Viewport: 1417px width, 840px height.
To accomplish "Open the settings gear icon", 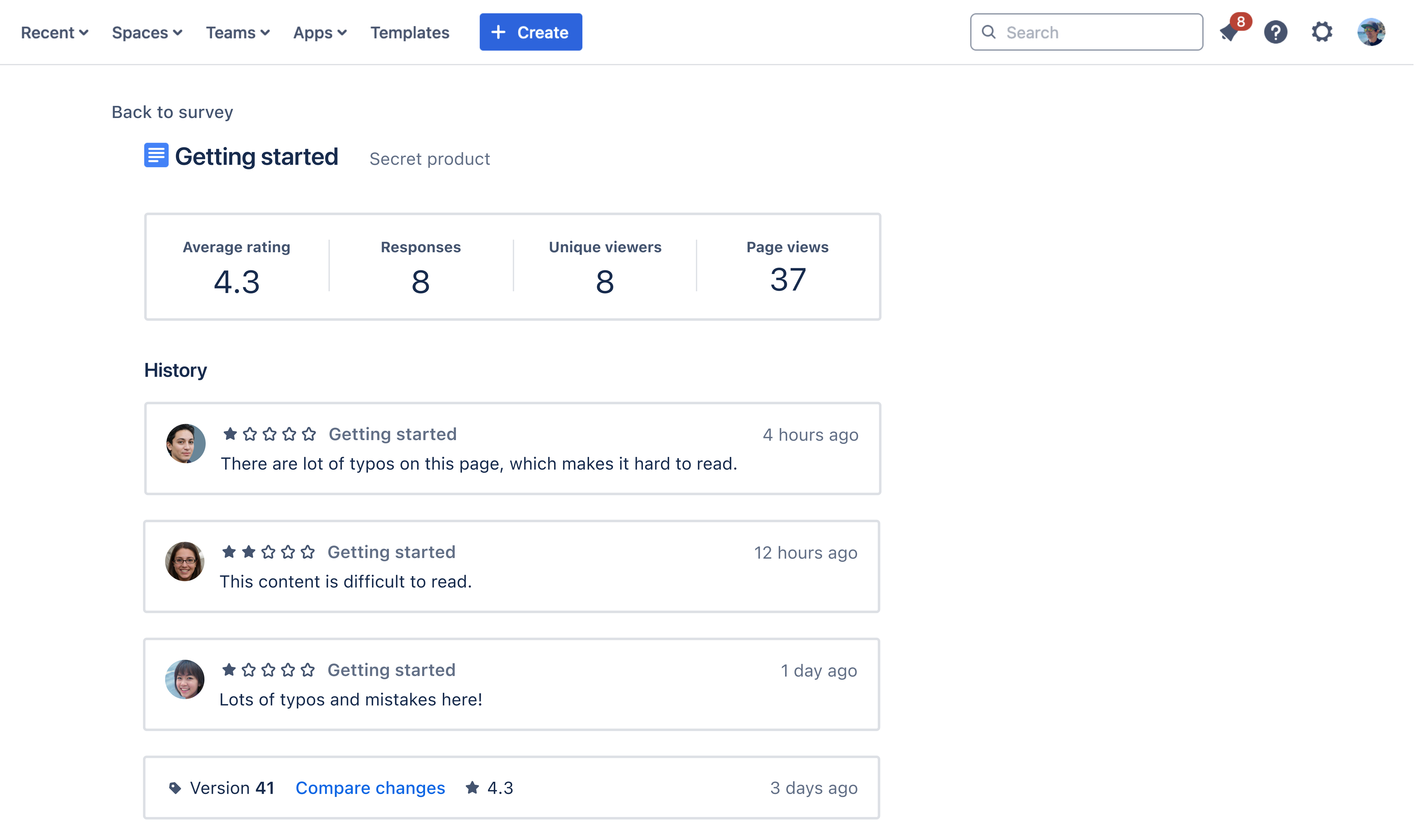I will (x=1322, y=31).
